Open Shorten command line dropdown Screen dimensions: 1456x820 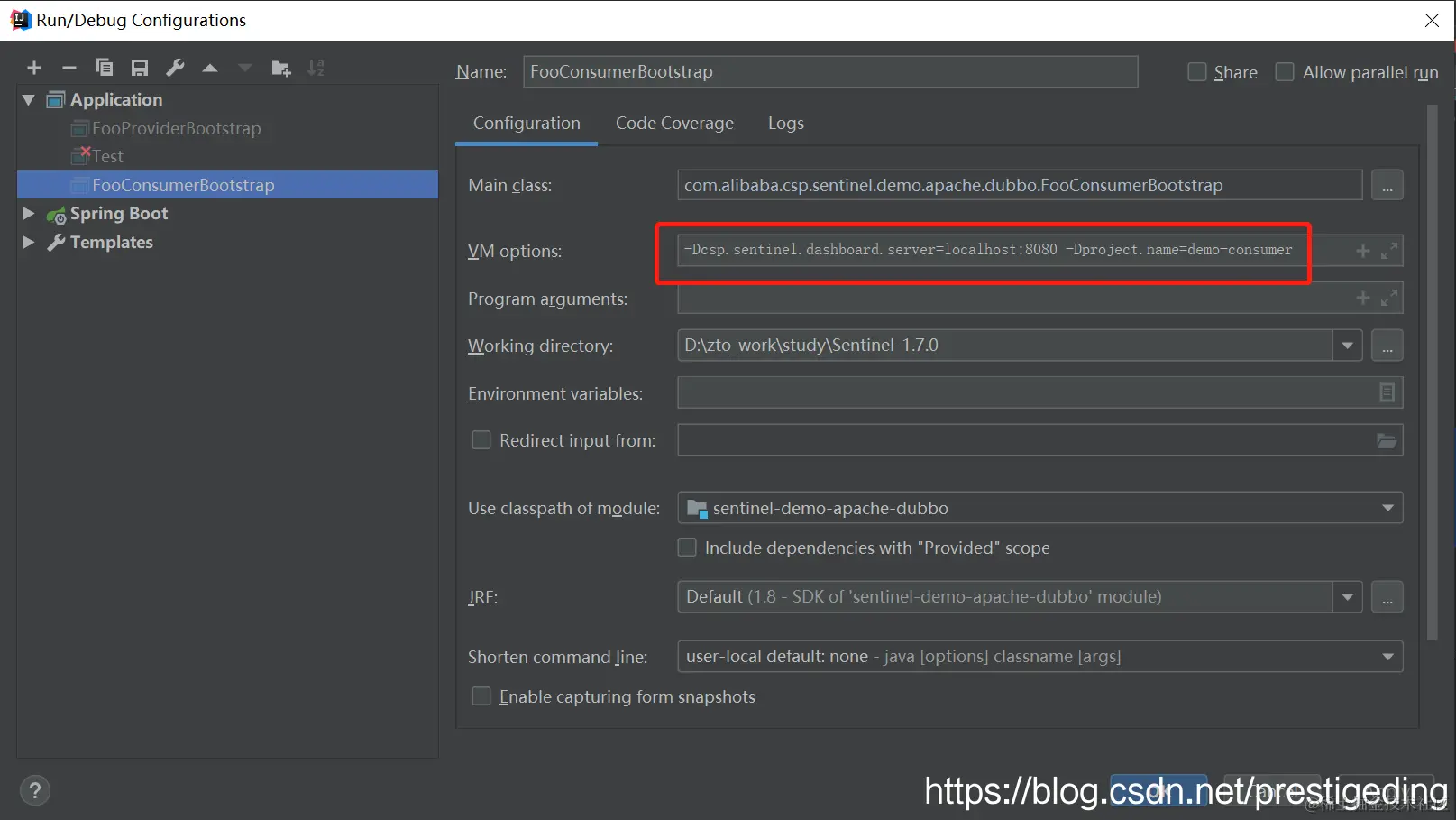coord(1387,657)
